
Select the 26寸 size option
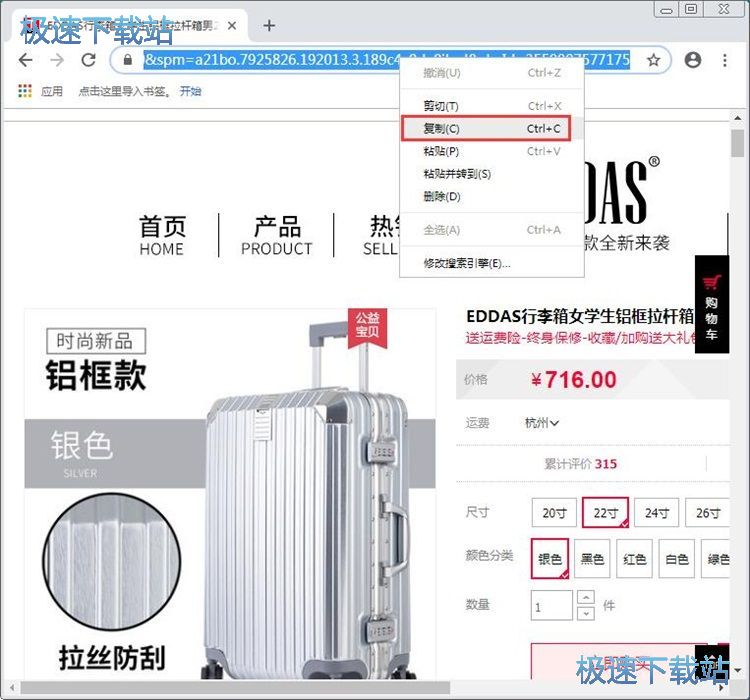pos(707,512)
